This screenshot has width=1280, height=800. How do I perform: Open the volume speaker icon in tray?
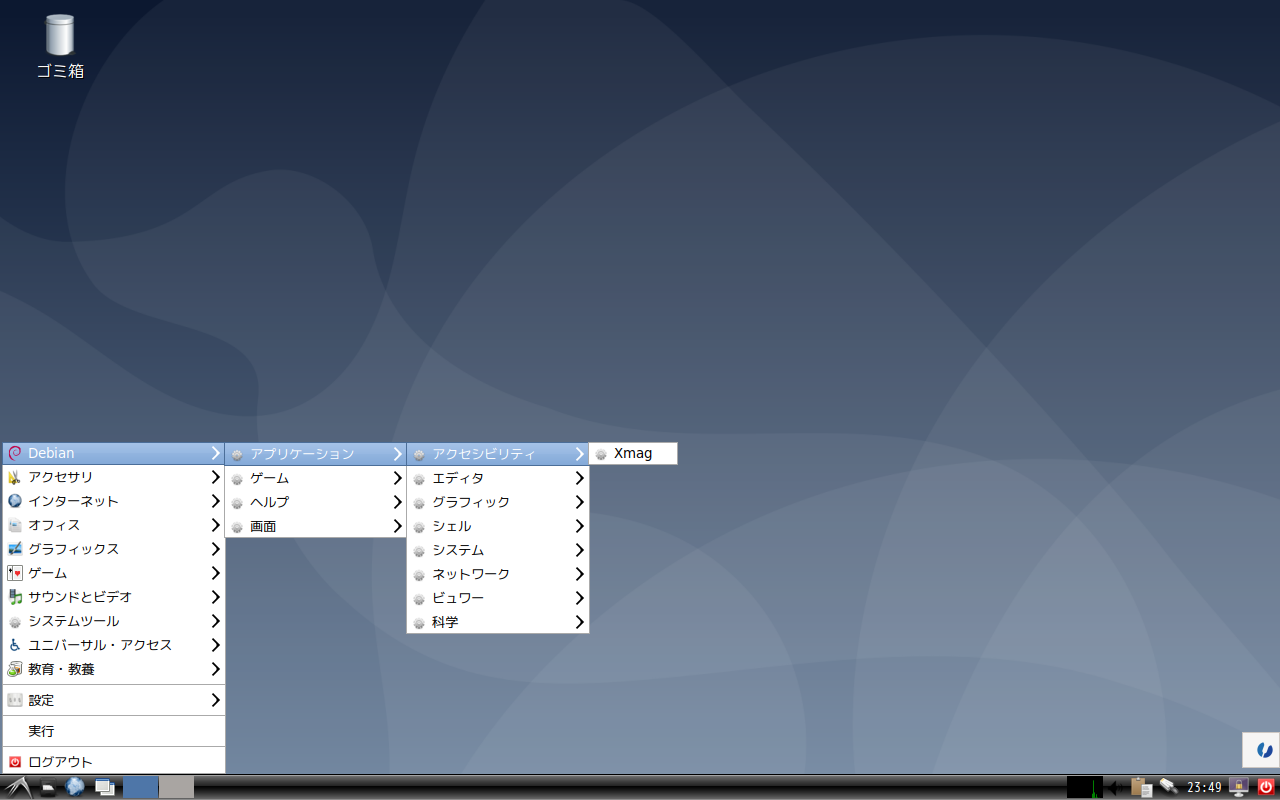click(1115, 787)
